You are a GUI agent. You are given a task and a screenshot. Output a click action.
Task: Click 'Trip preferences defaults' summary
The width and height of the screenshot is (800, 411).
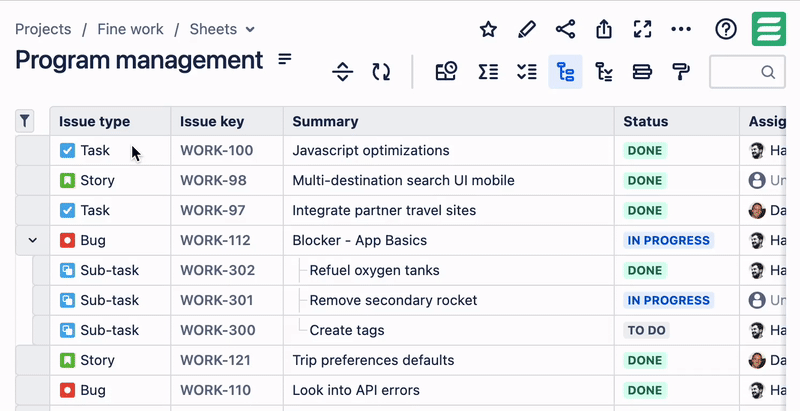pyautogui.click(x=373, y=360)
